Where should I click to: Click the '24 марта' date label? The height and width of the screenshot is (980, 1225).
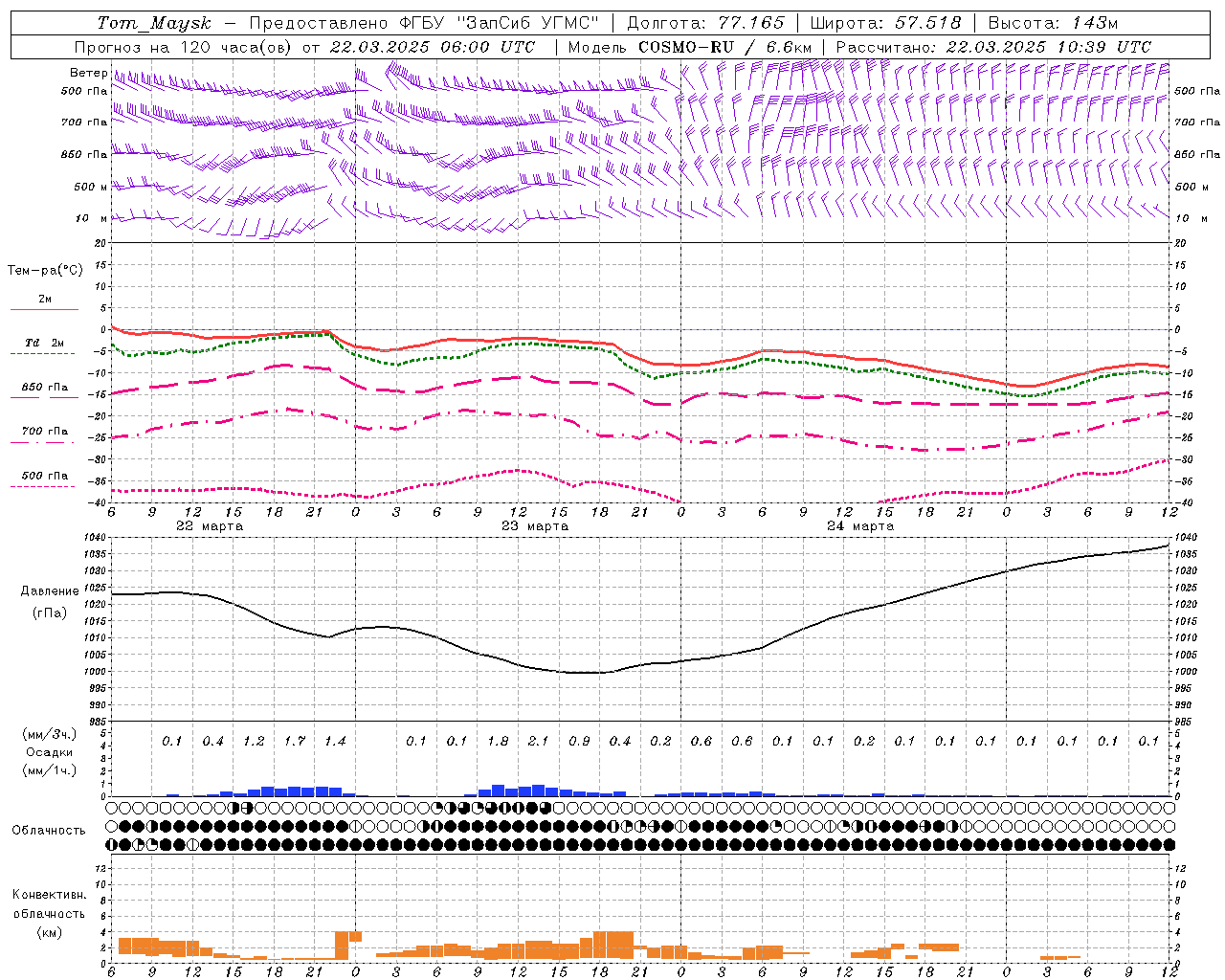860,525
